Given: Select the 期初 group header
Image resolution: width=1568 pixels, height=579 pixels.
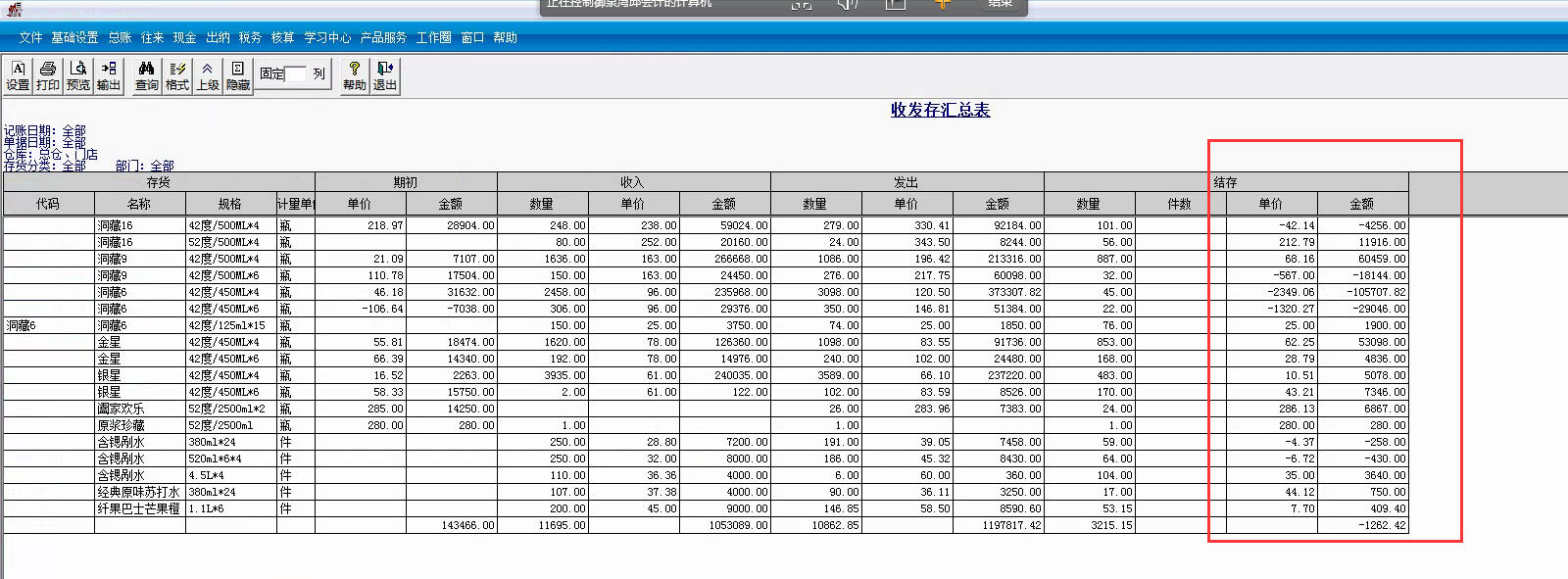Looking at the screenshot, I should click(x=406, y=182).
